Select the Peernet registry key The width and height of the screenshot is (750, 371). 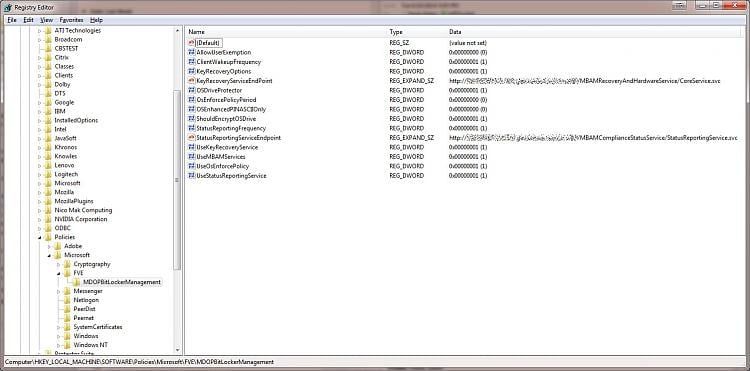[x=84, y=318]
